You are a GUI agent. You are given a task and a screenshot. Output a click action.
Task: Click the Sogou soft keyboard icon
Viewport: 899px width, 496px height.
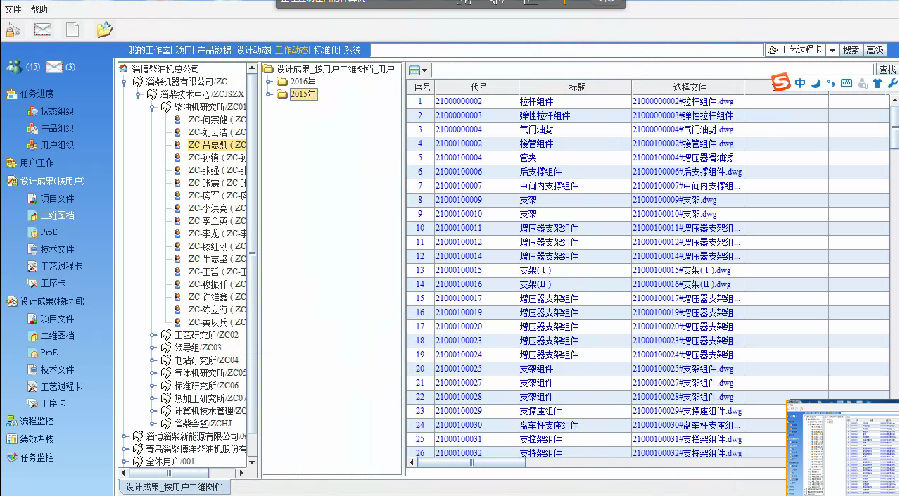847,83
